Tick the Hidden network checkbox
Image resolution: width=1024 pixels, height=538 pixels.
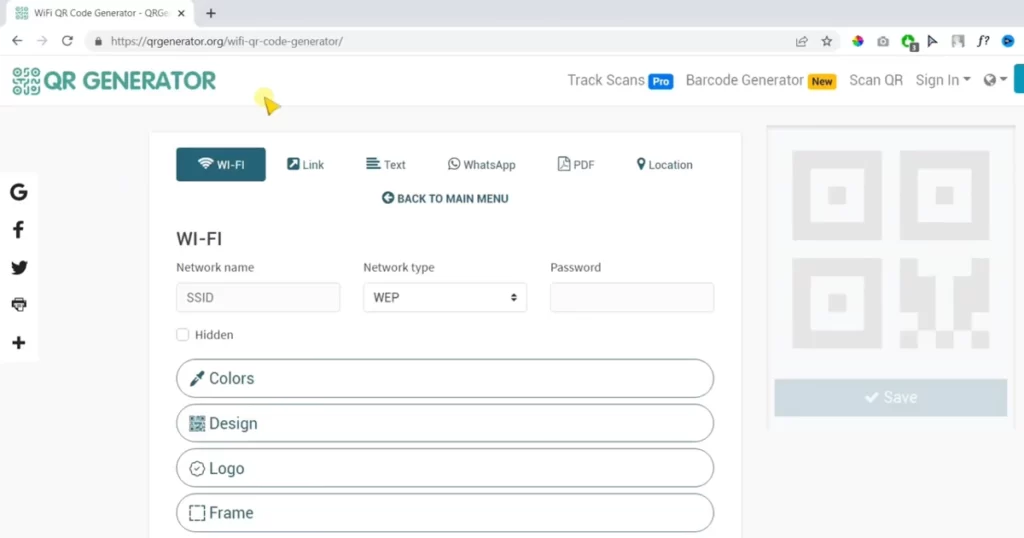[x=182, y=335]
